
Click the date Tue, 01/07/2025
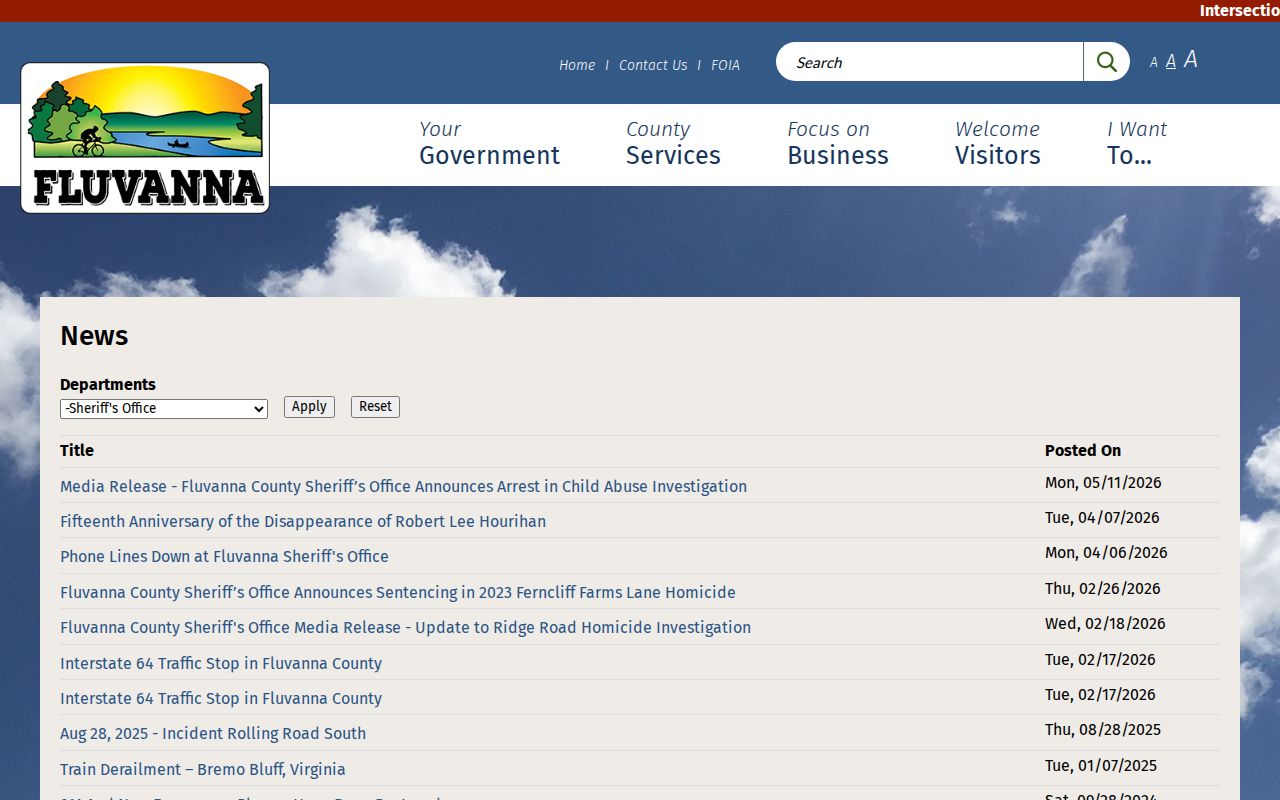tap(1101, 766)
